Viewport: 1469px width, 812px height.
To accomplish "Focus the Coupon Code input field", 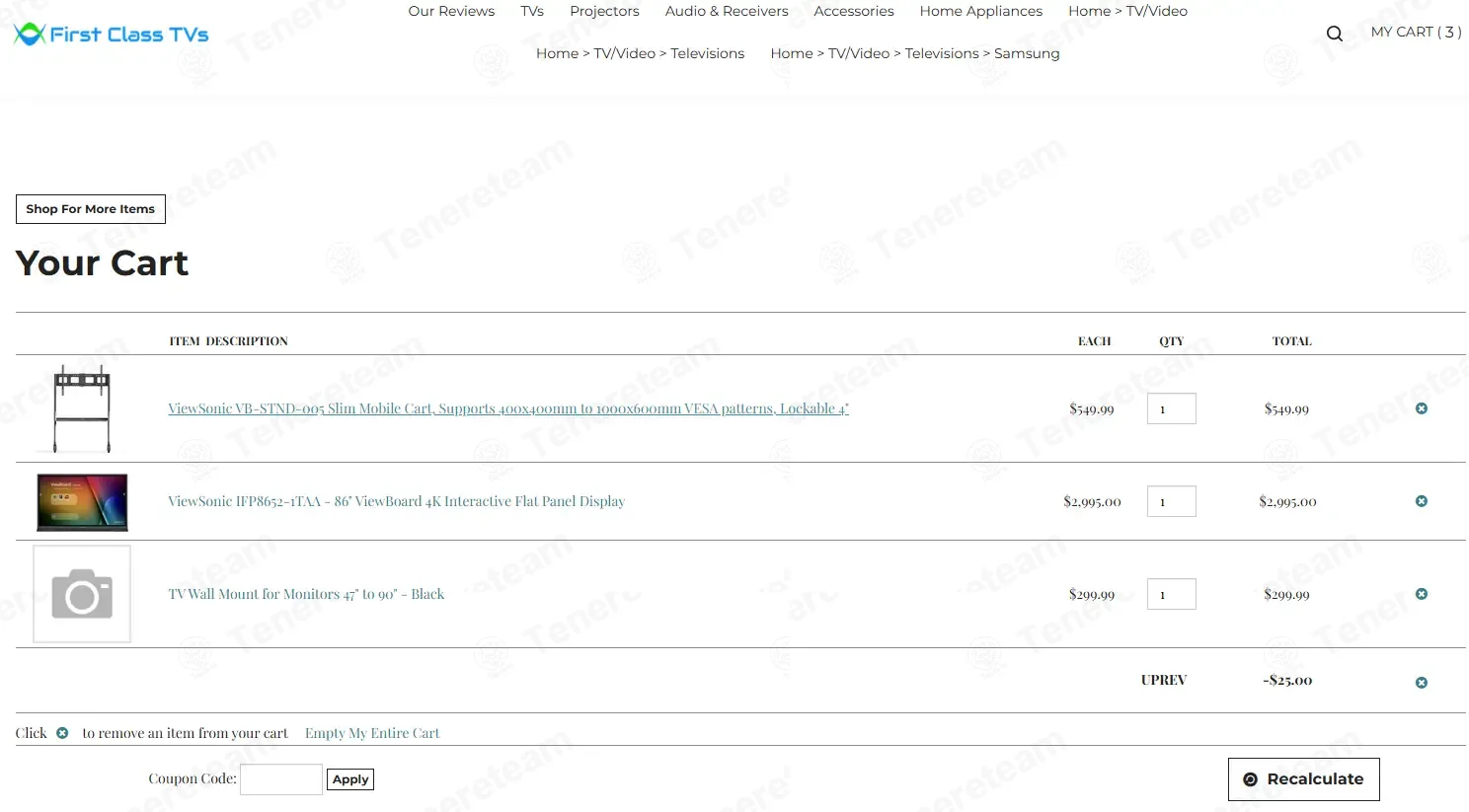I will 281,779.
